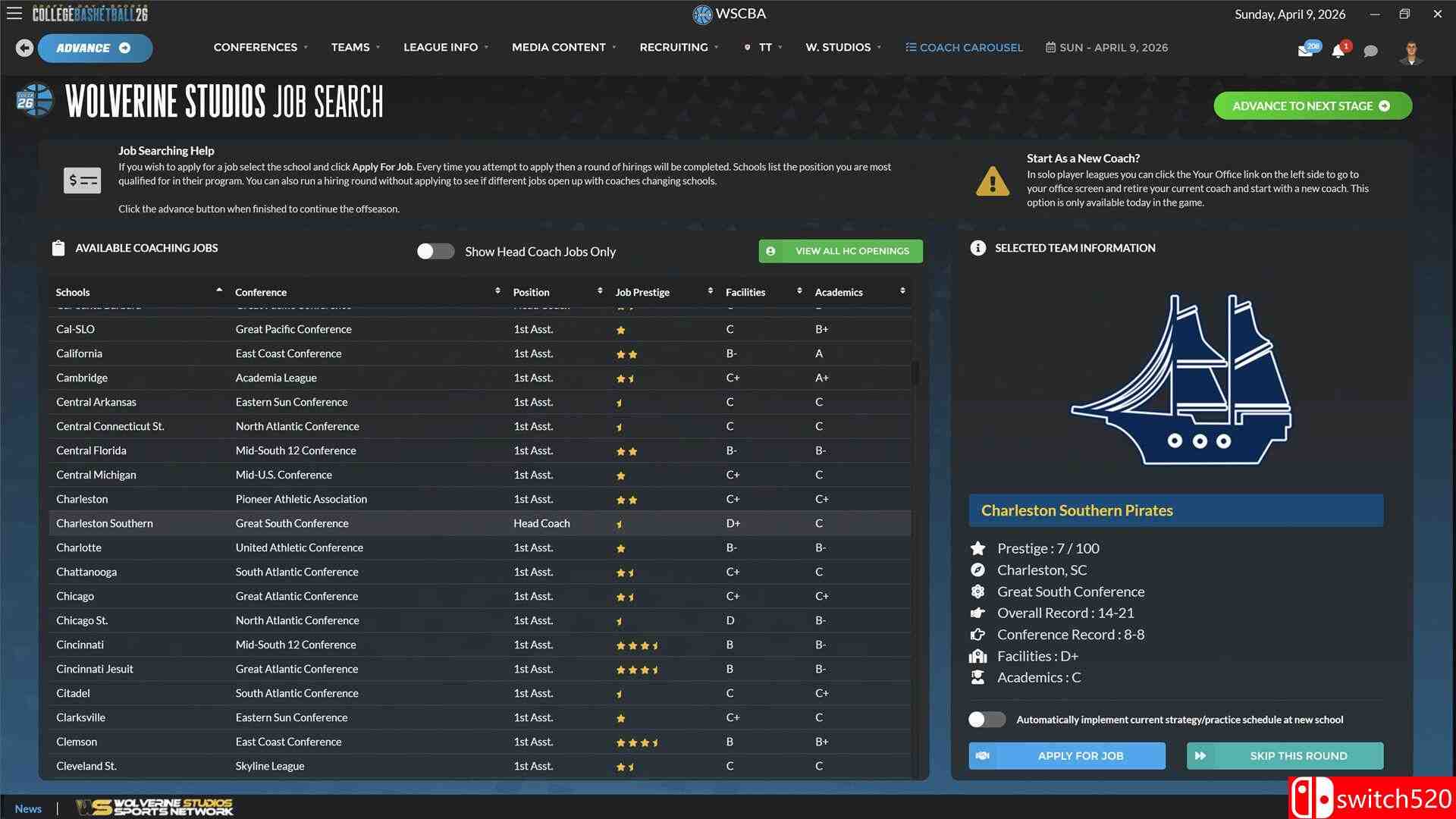Open the Sun - April 9, 2026 calendar
This screenshot has height=819, width=1456.
tap(1106, 47)
